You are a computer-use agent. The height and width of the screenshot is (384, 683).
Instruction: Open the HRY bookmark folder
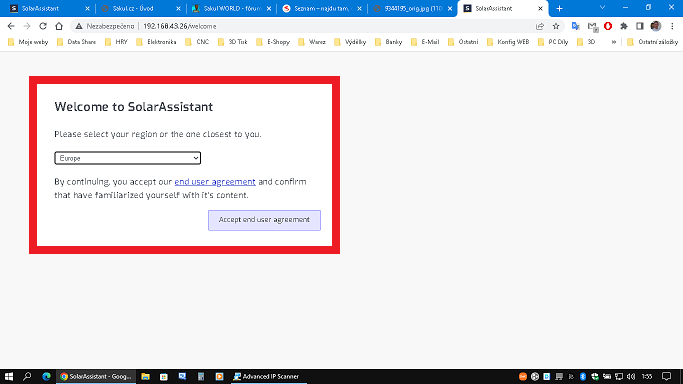coord(116,42)
